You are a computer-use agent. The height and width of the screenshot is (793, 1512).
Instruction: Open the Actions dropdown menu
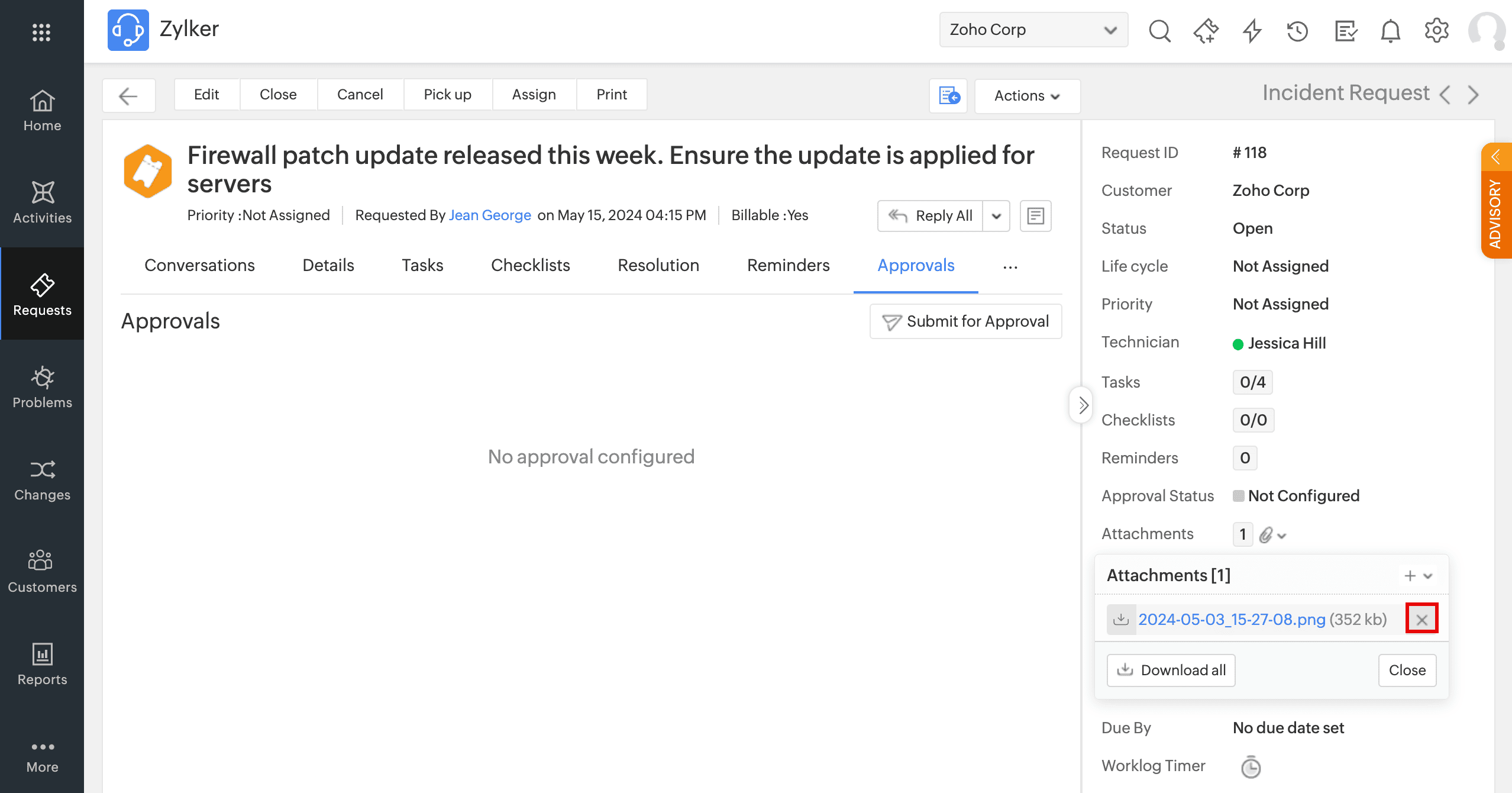(x=1027, y=96)
